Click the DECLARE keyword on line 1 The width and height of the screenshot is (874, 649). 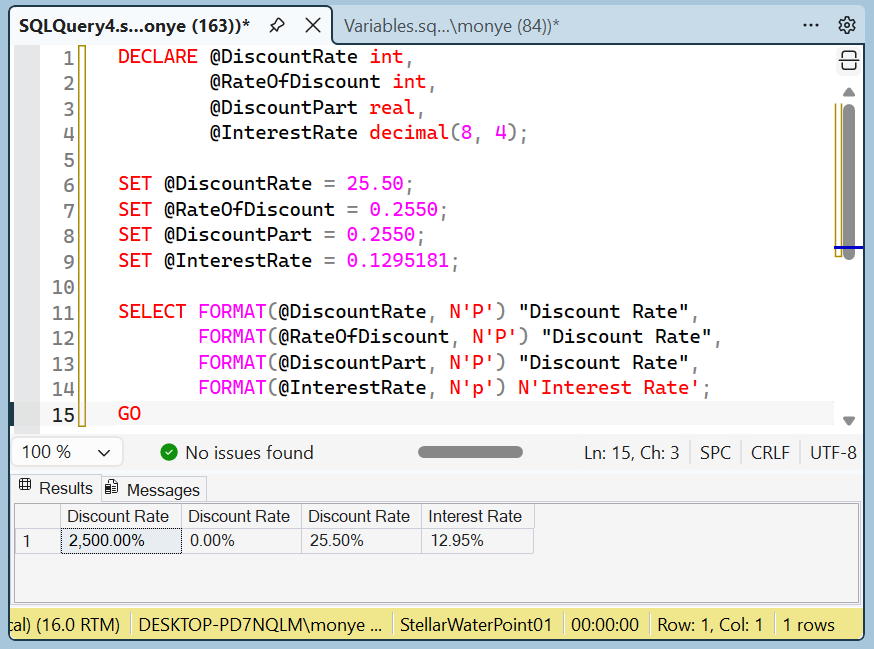(x=158, y=56)
